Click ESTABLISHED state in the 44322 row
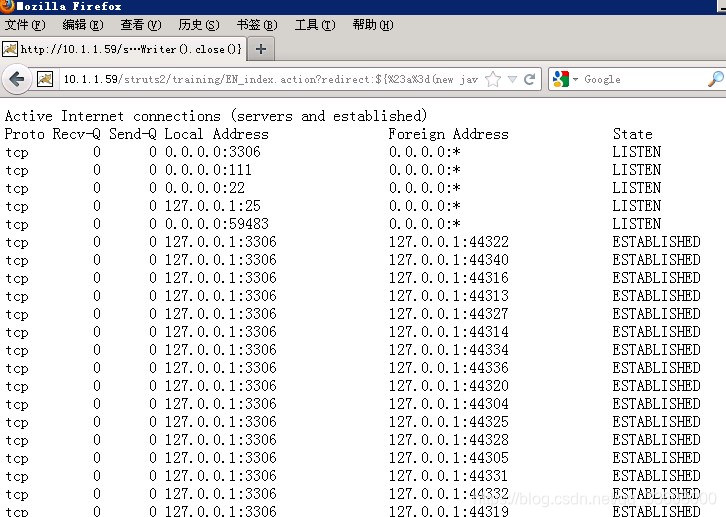The image size is (726, 517). coord(657,242)
